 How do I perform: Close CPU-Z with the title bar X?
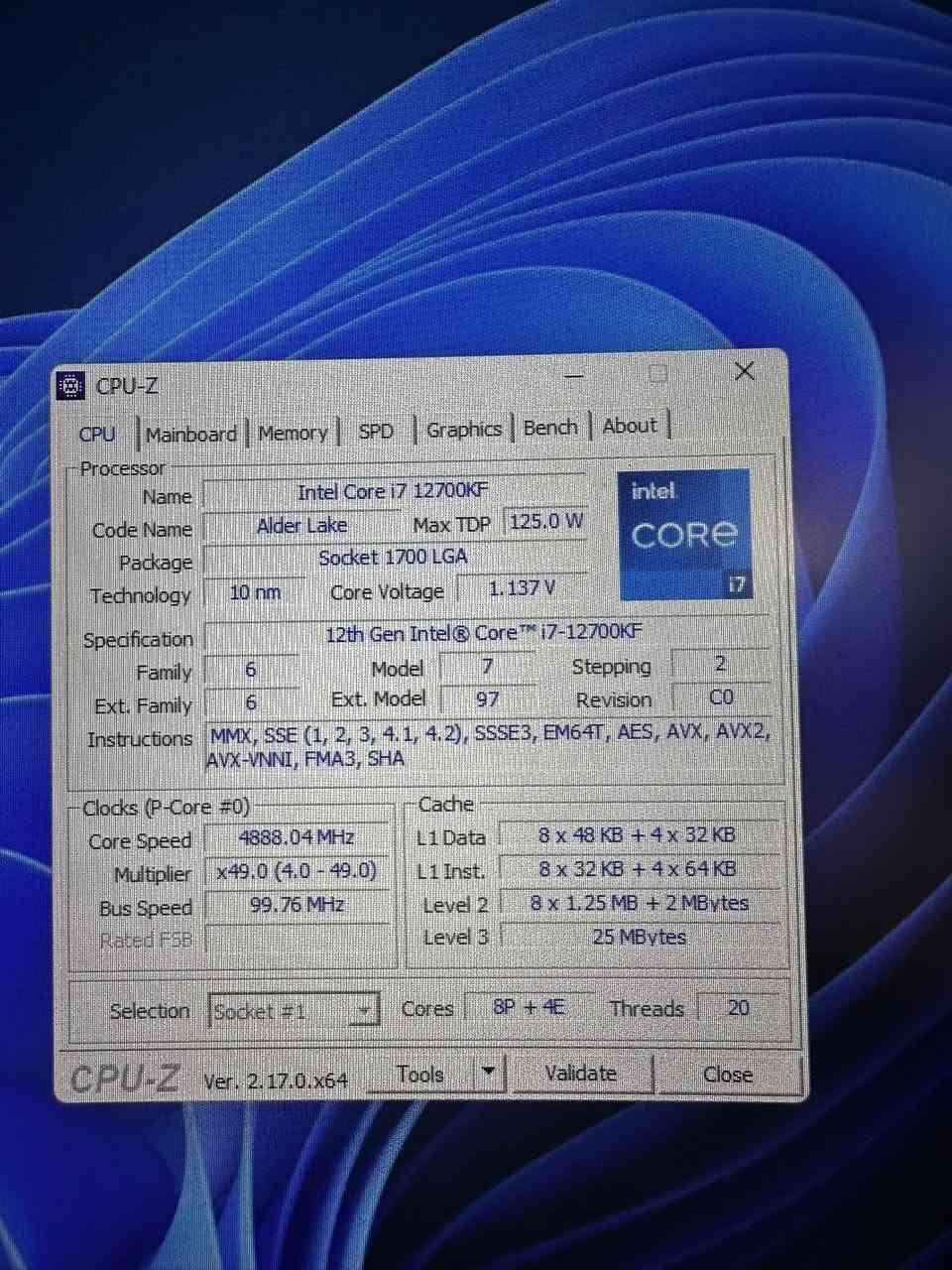click(x=745, y=371)
